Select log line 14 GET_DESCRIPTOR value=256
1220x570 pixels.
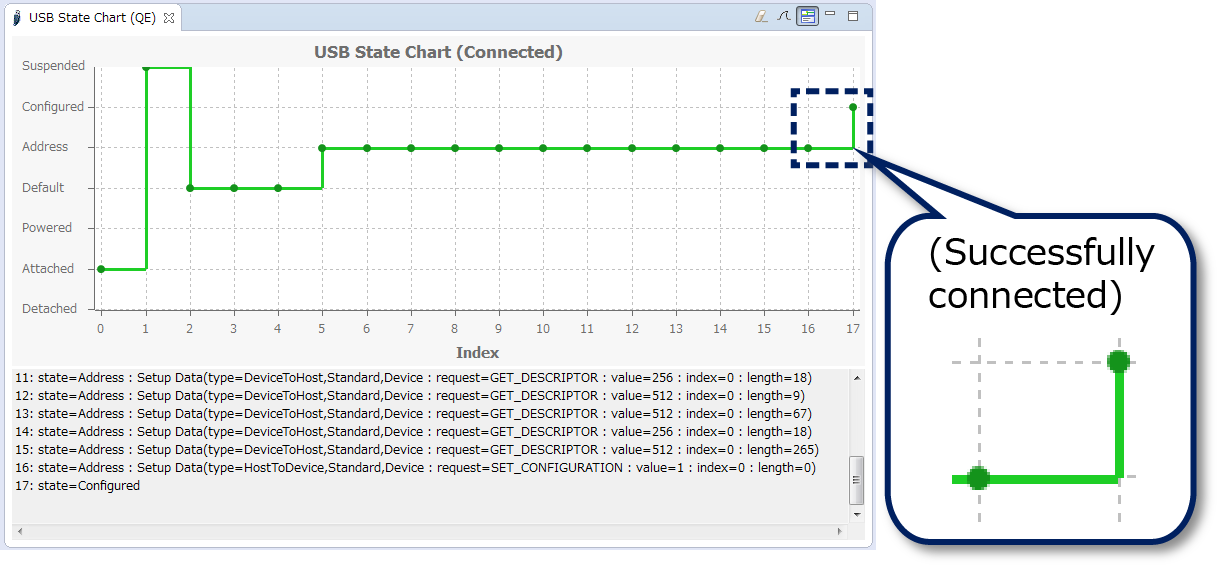412,432
